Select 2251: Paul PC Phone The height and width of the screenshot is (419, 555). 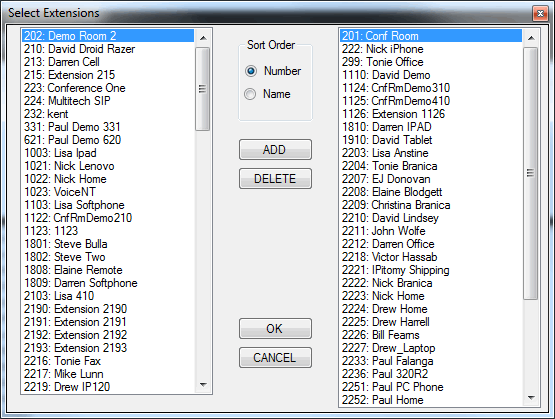pos(431,387)
